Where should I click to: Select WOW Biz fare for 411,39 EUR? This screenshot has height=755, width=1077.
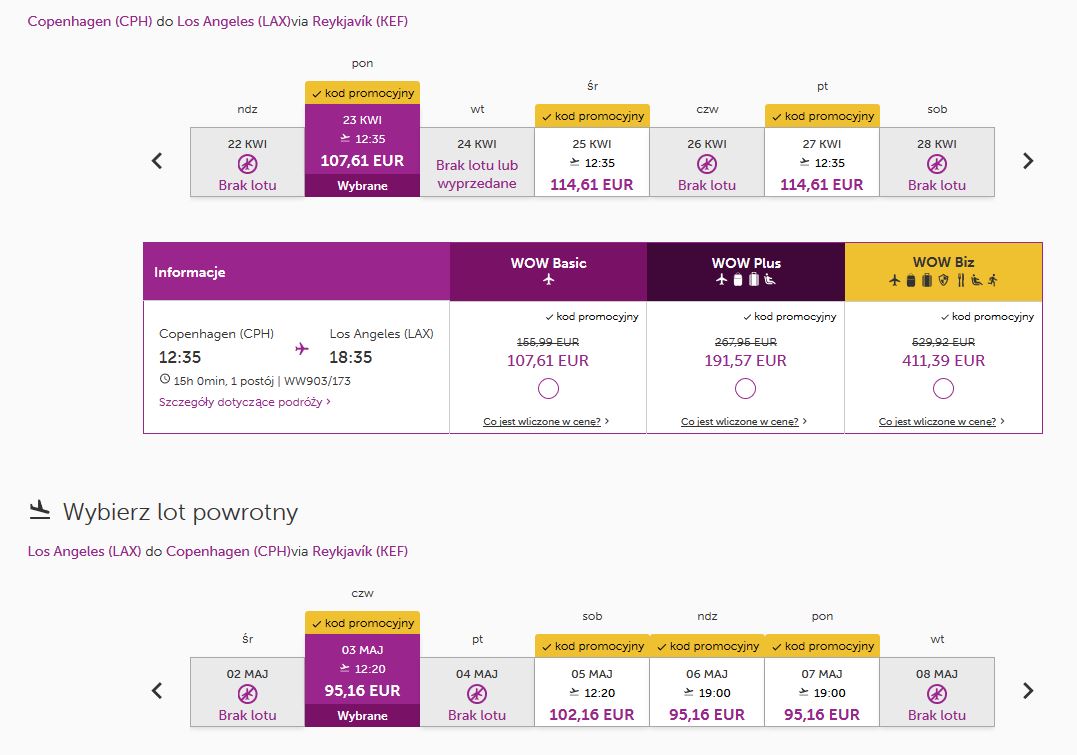click(943, 389)
